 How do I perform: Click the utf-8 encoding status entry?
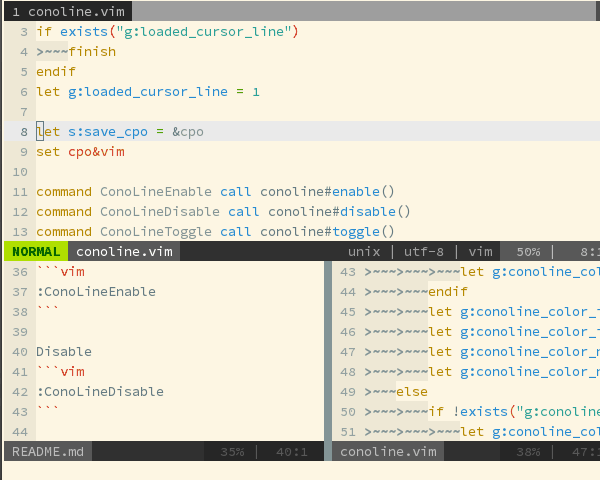(424, 251)
